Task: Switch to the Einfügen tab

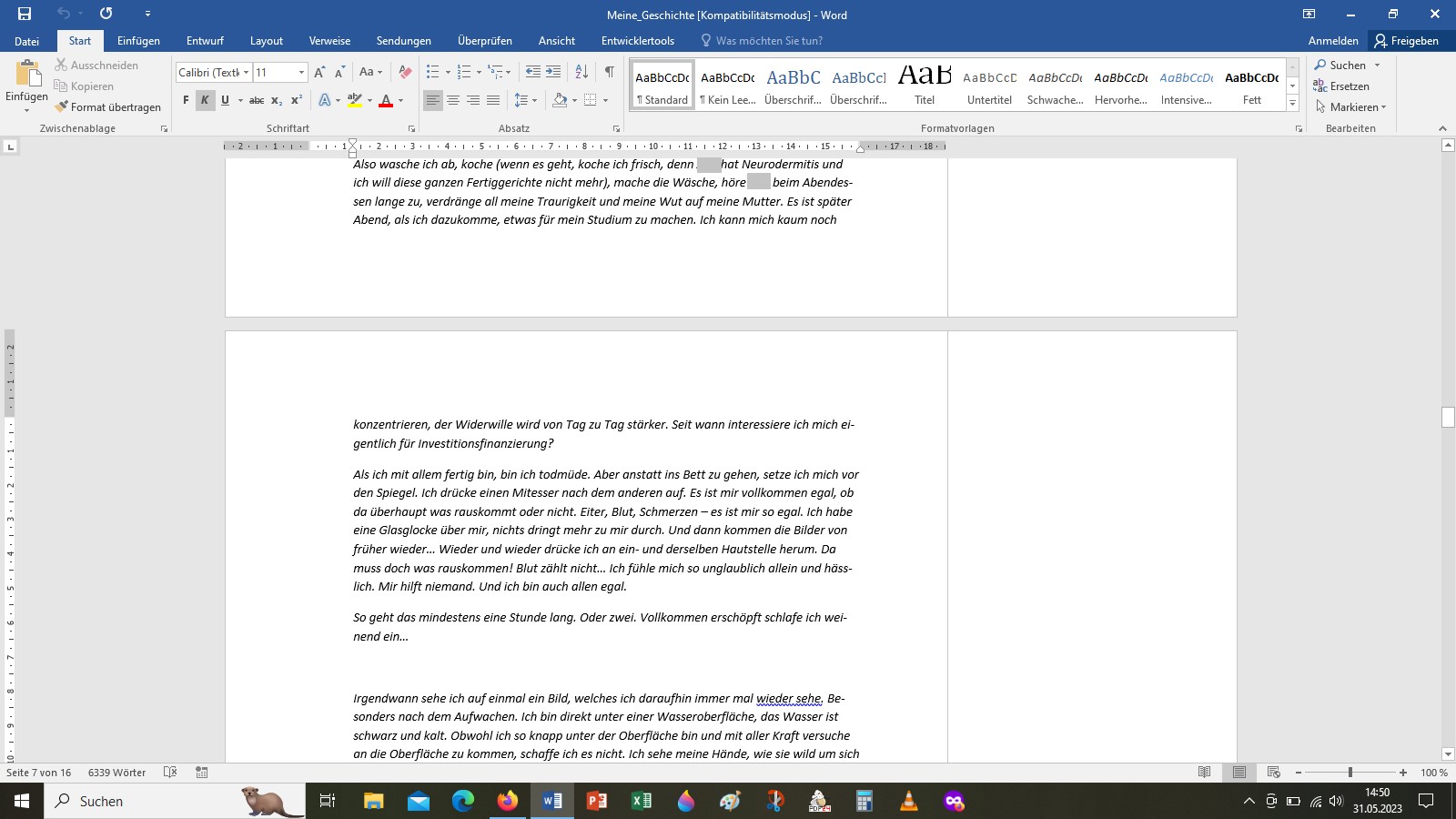Action: pyautogui.click(x=138, y=41)
